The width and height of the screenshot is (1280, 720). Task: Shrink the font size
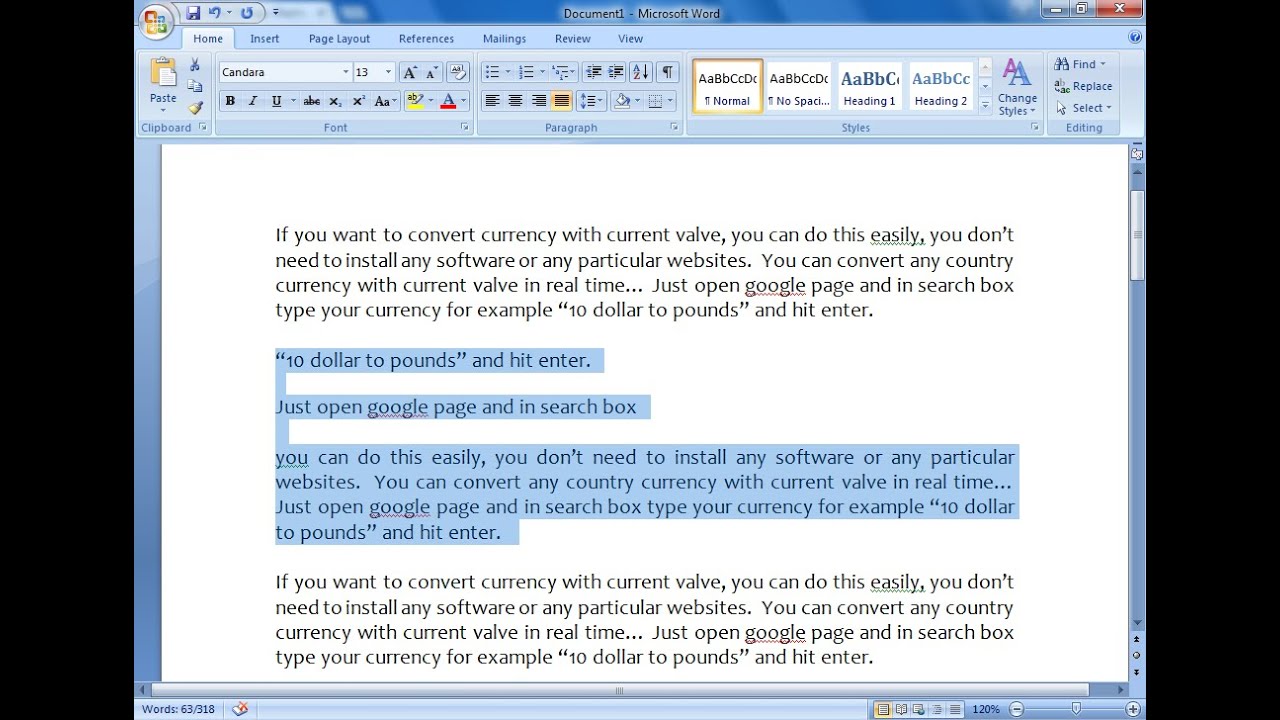click(x=431, y=72)
